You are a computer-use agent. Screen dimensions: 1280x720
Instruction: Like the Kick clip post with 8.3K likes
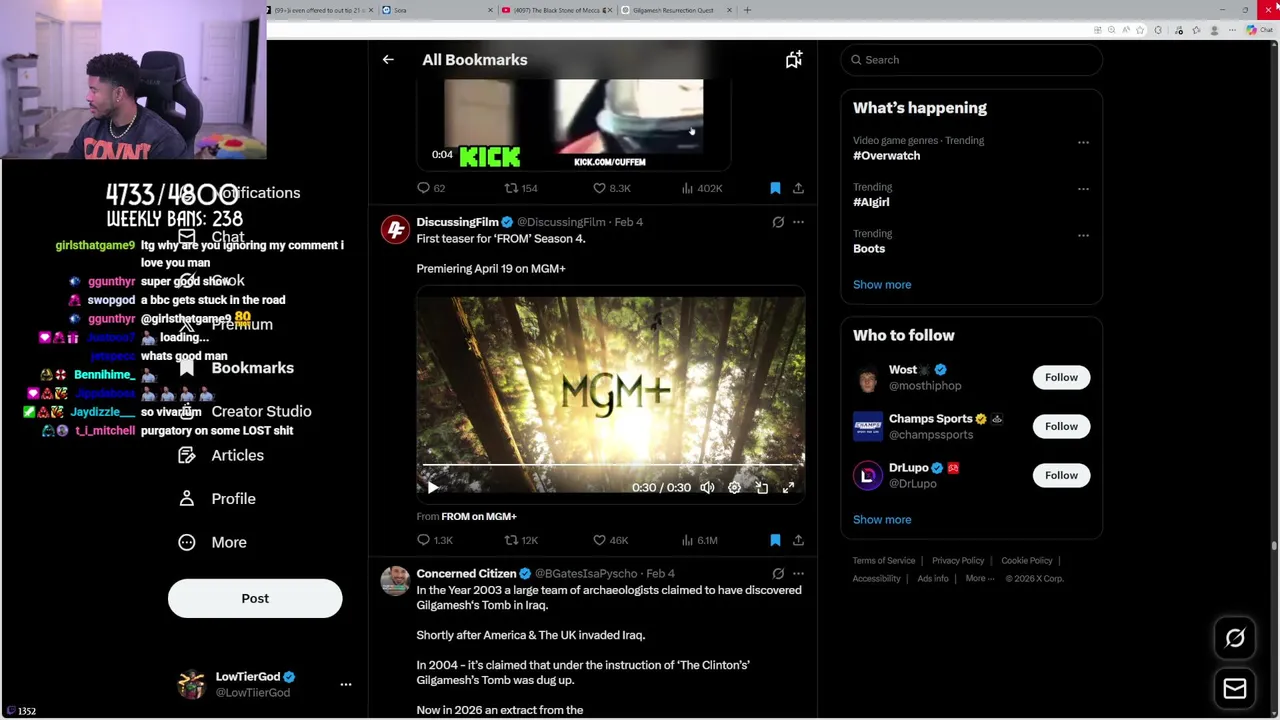(611, 188)
